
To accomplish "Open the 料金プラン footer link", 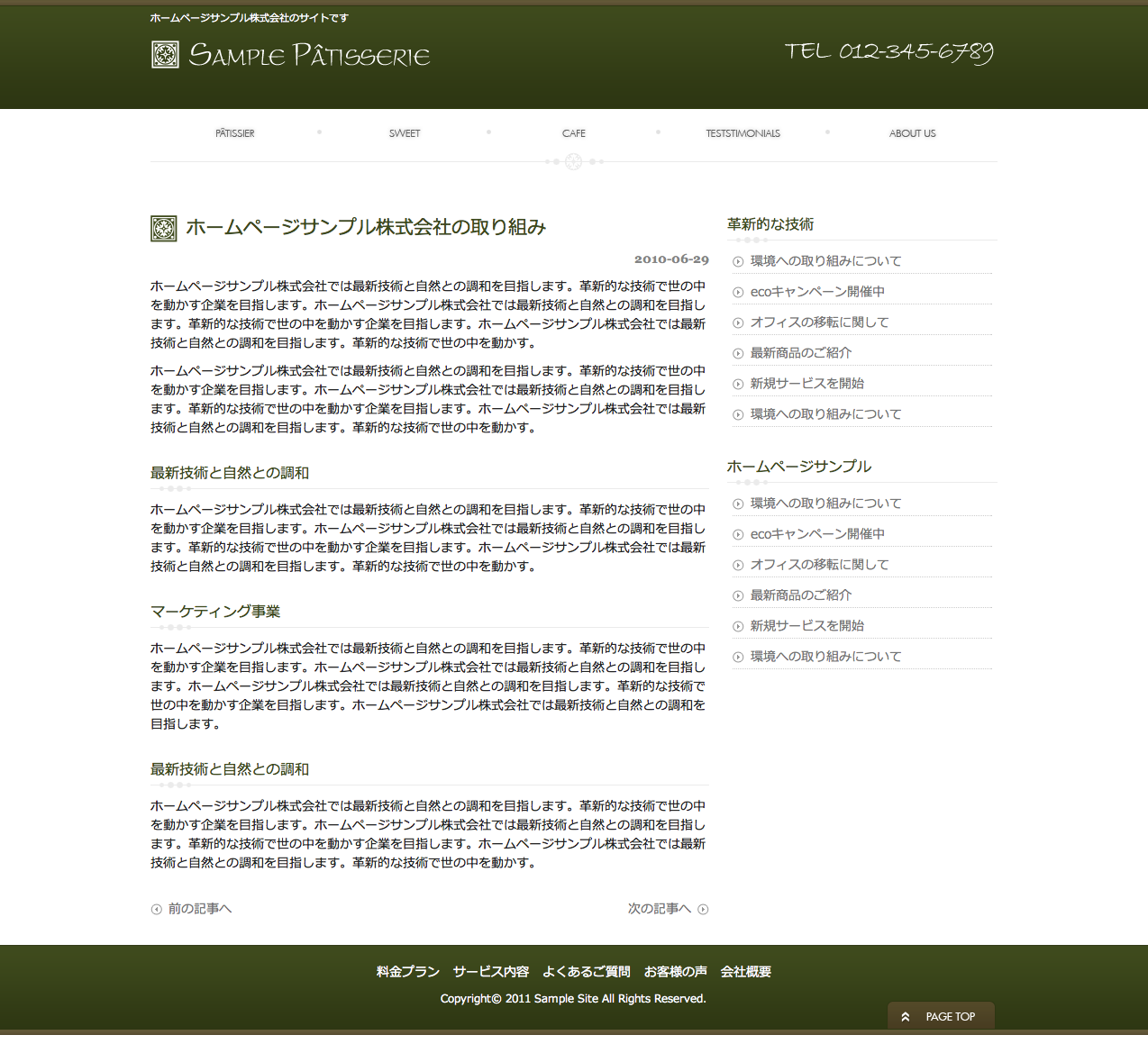I will click(x=407, y=972).
